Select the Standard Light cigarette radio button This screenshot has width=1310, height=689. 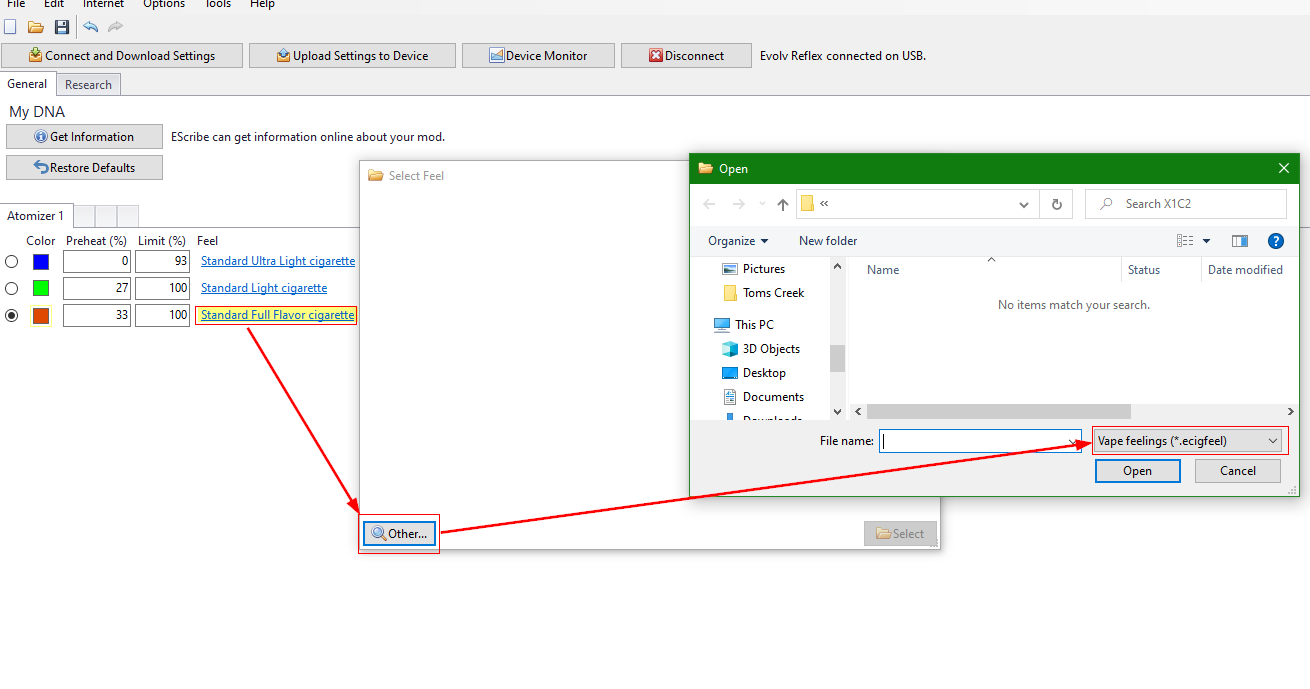(12, 289)
